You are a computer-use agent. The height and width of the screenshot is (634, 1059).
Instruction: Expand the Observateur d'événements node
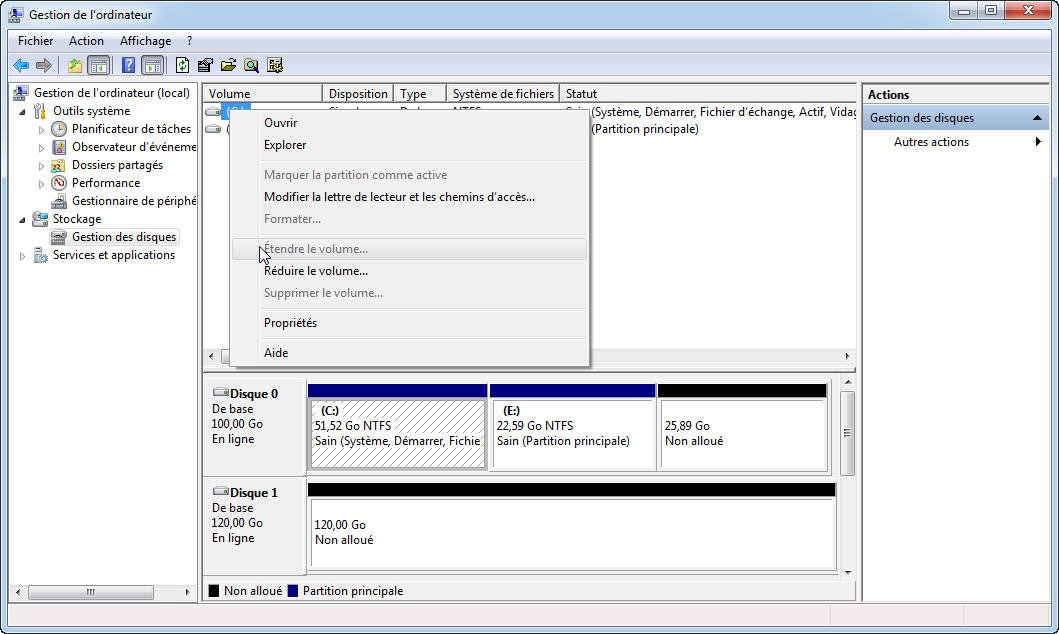[x=41, y=148]
